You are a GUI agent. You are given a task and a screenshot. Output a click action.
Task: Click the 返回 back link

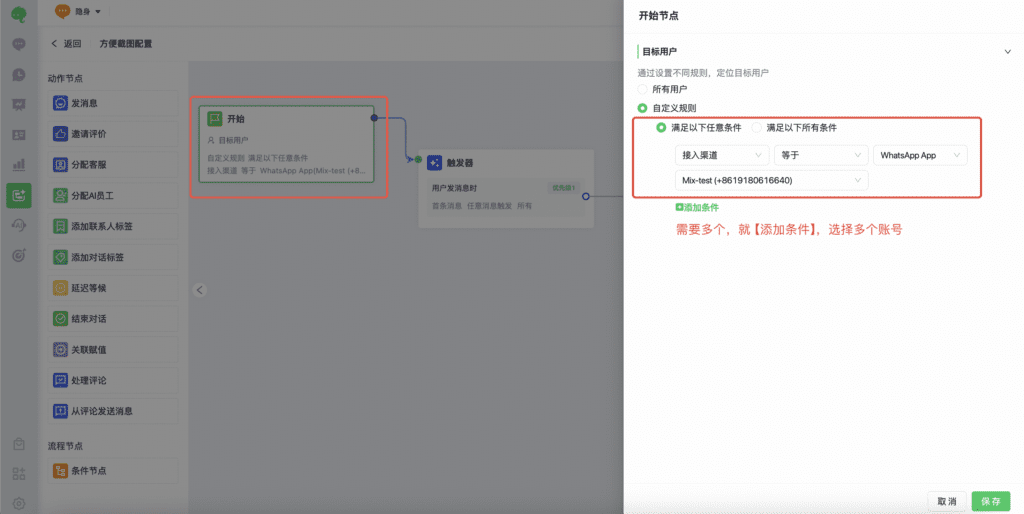[x=66, y=44]
